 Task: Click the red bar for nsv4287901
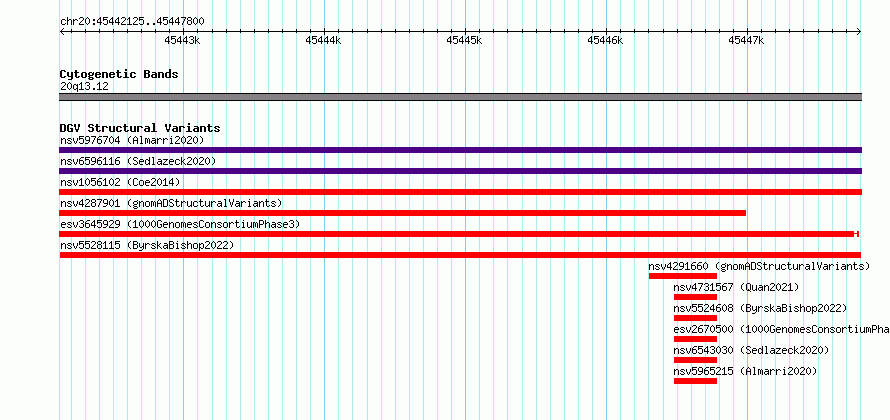(402, 213)
